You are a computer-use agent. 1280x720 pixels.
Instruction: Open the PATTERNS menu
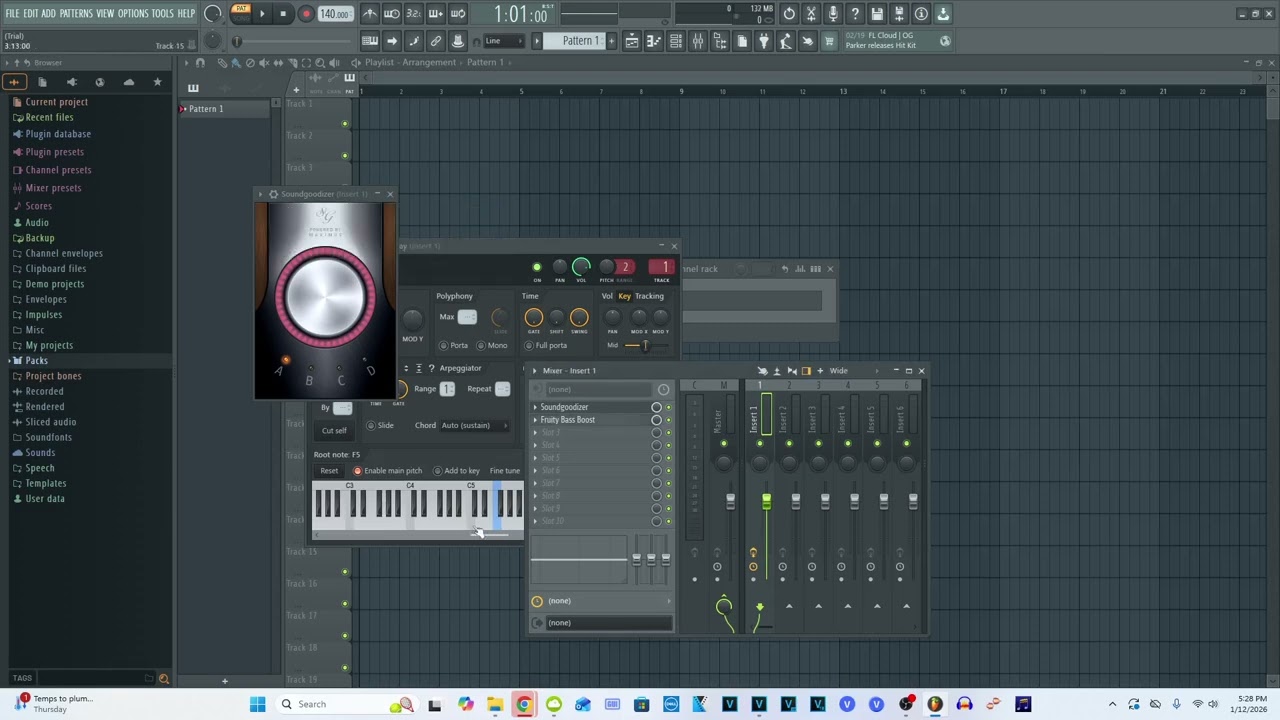(76, 13)
